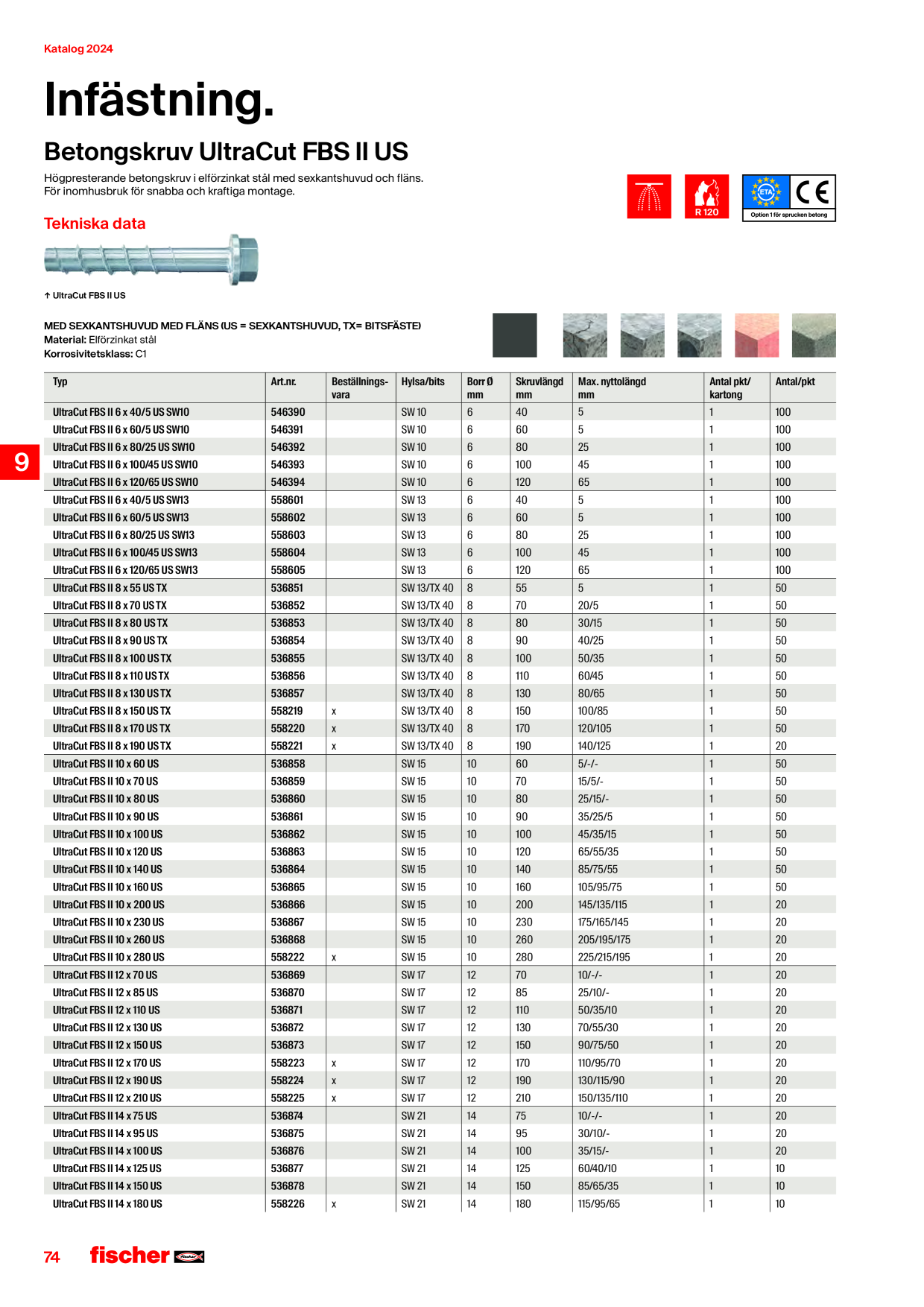Select row UltraCut FBS II 12 x 70 US

[x=440, y=975]
